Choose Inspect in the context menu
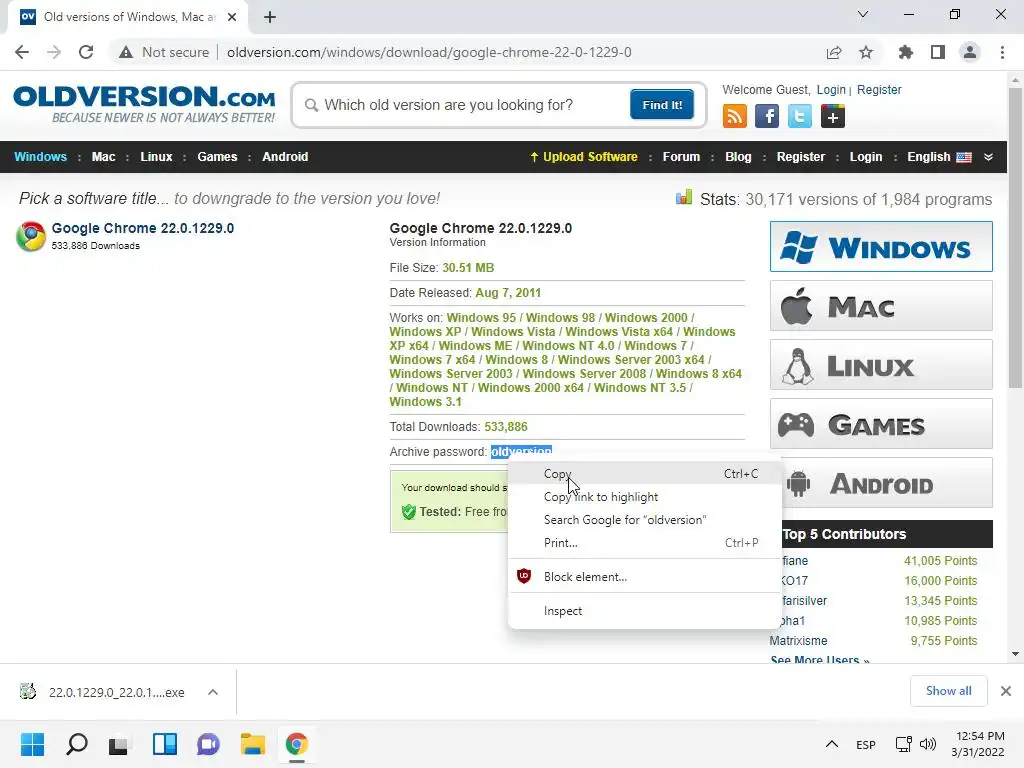This screenshot has width=1024, height=768. pyautogui.click(x=645, y=611)
